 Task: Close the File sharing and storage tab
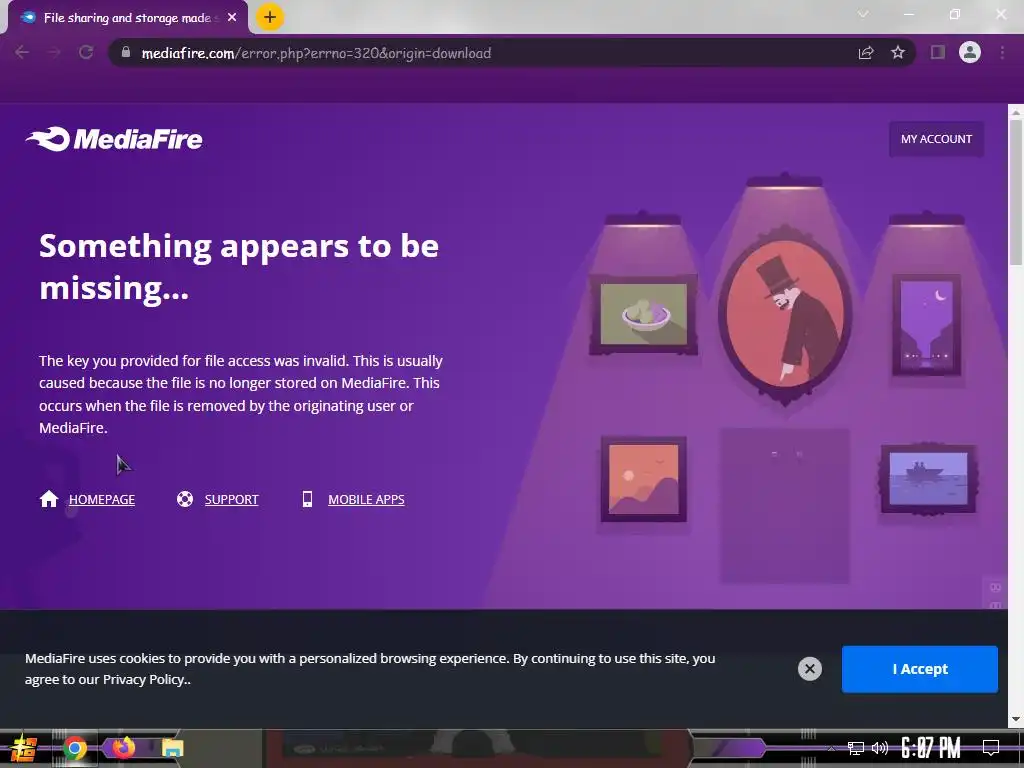click(x=232, y=18)
